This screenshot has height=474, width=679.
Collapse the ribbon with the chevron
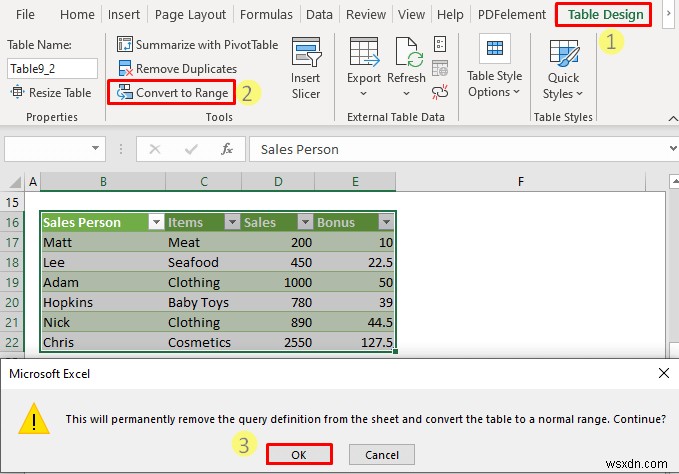pos(673,118)
